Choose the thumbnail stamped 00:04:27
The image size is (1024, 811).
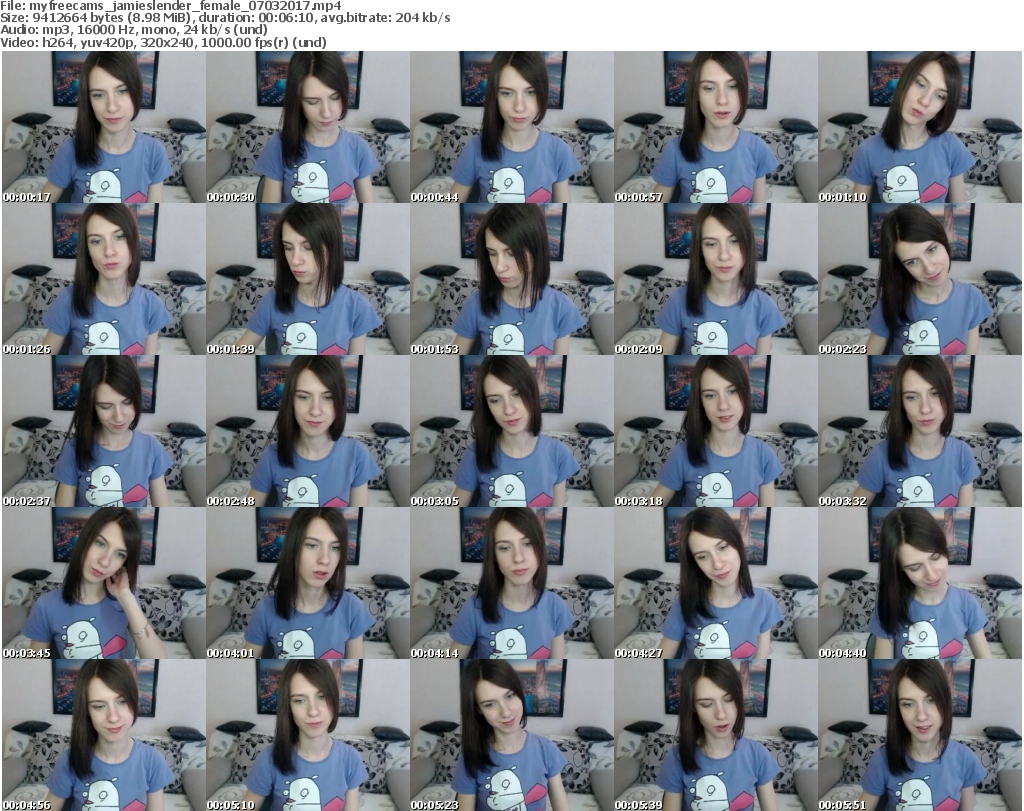(x=716, y=583)
